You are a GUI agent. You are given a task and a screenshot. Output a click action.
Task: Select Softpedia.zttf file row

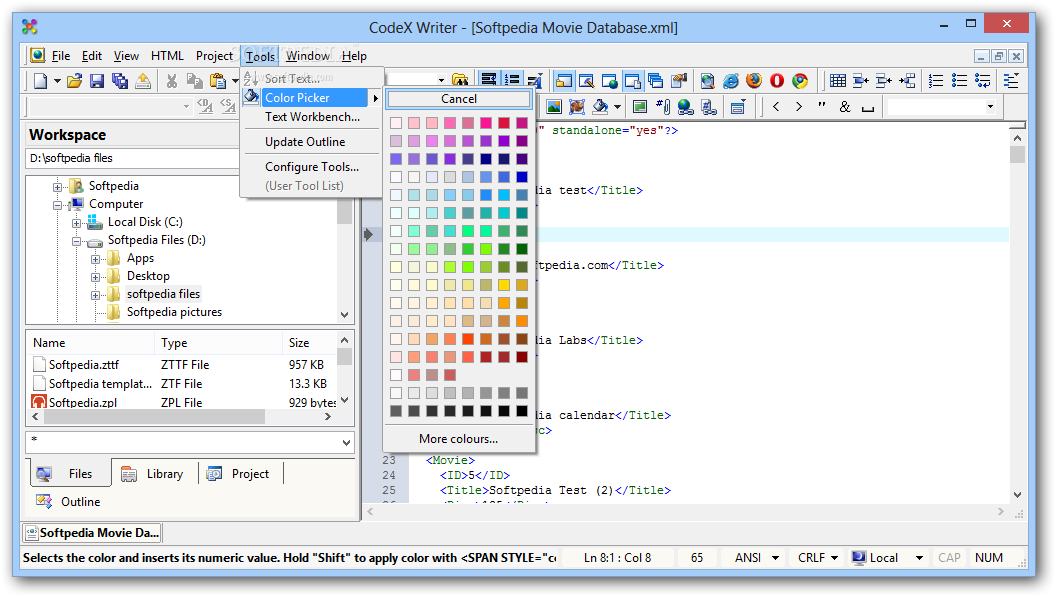(x=182, y=365)
